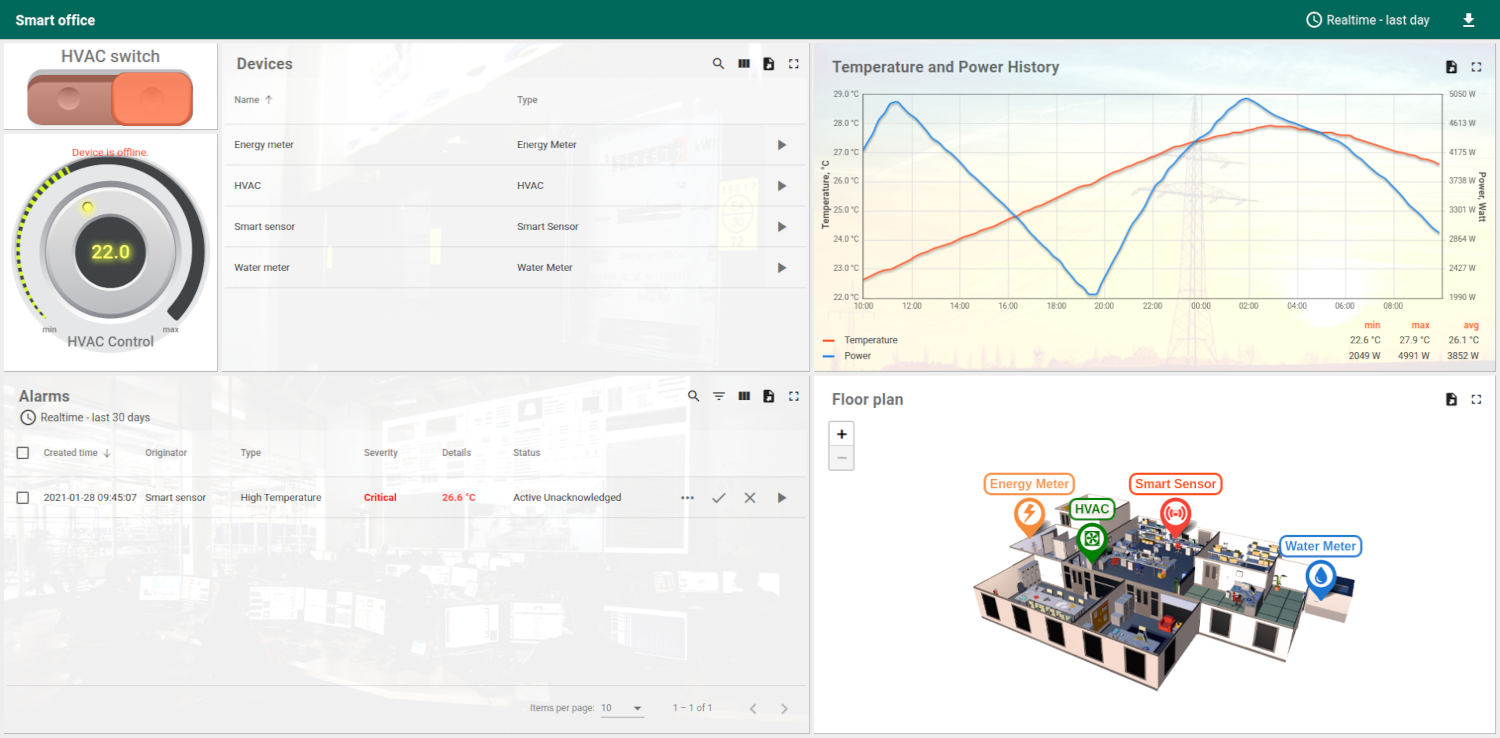Screen dimensions: 1500x738
Task: Click the HVAC Control temperature knob
Action: [110, 252]
